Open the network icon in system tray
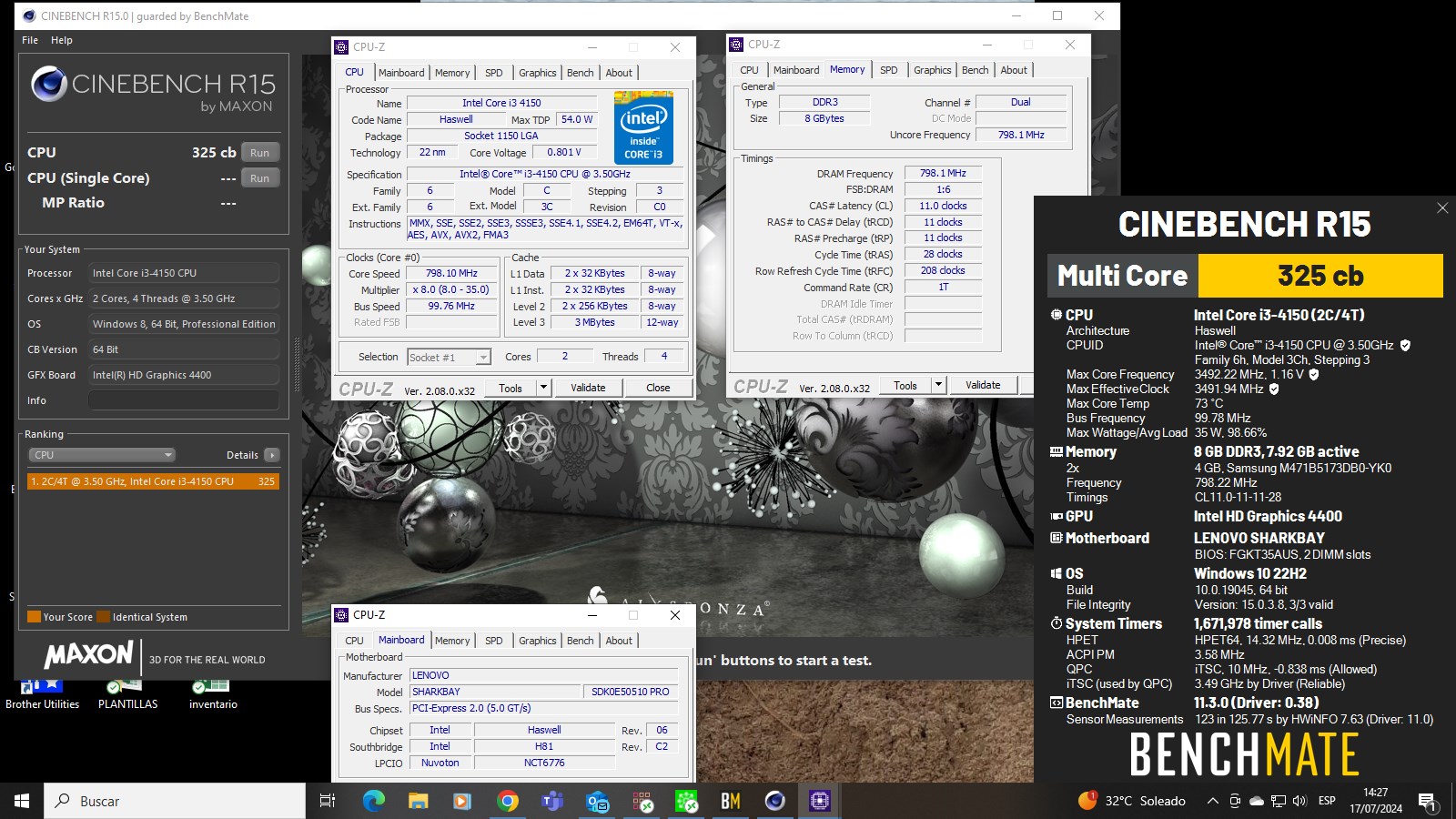 pyautogui.click(x=1279, y=801)
